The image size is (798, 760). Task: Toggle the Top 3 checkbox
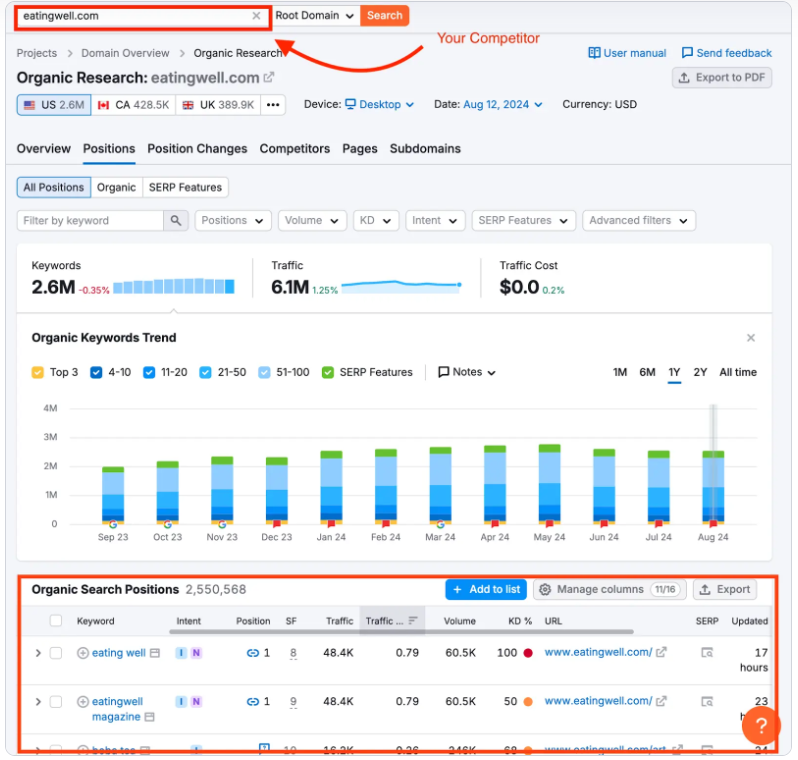38,373
